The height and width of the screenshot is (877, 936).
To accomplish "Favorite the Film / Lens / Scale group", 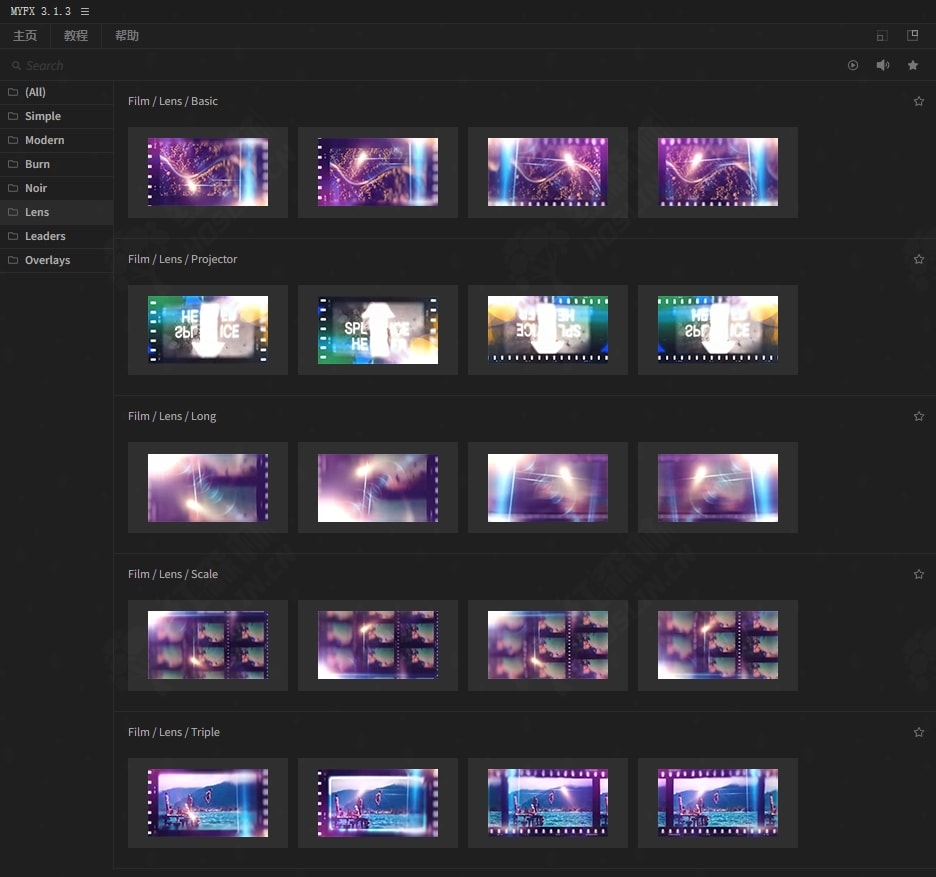I will click(919, 574).
